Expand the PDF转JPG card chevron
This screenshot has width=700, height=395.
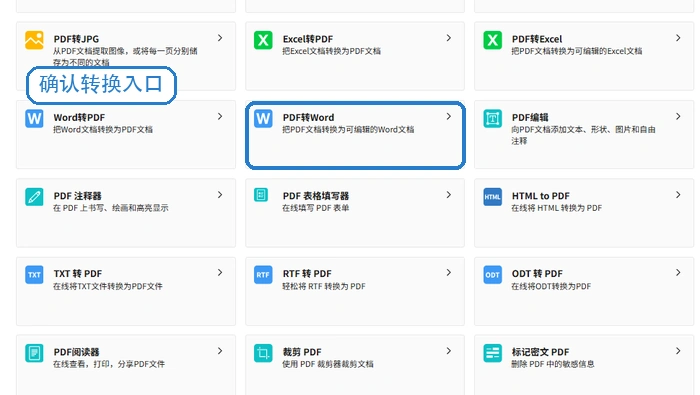click(x=220, y=38)
